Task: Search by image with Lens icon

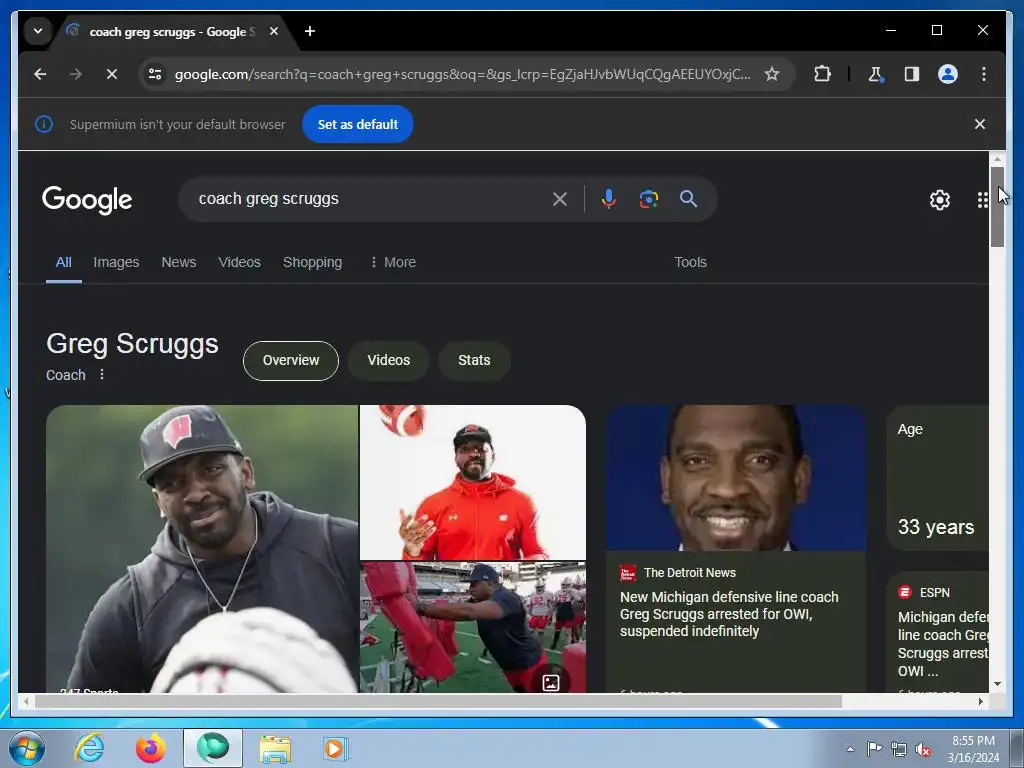Action: pyautogui.click(x=648, y=199)
